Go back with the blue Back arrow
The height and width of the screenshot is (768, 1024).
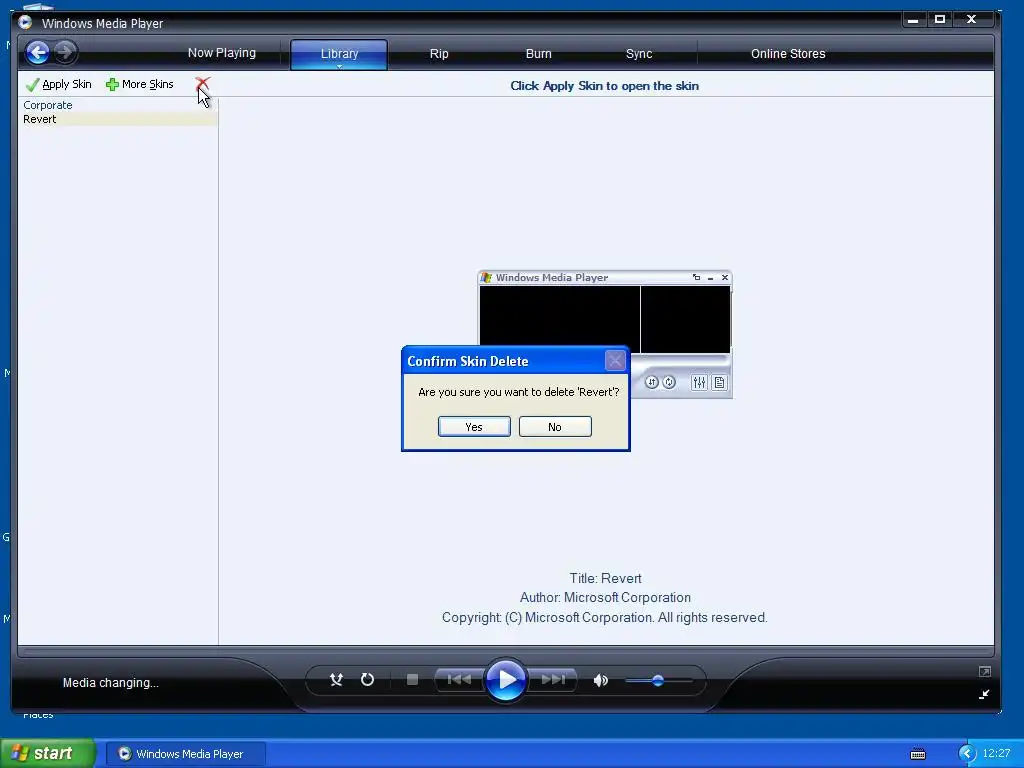click(38, 52)
